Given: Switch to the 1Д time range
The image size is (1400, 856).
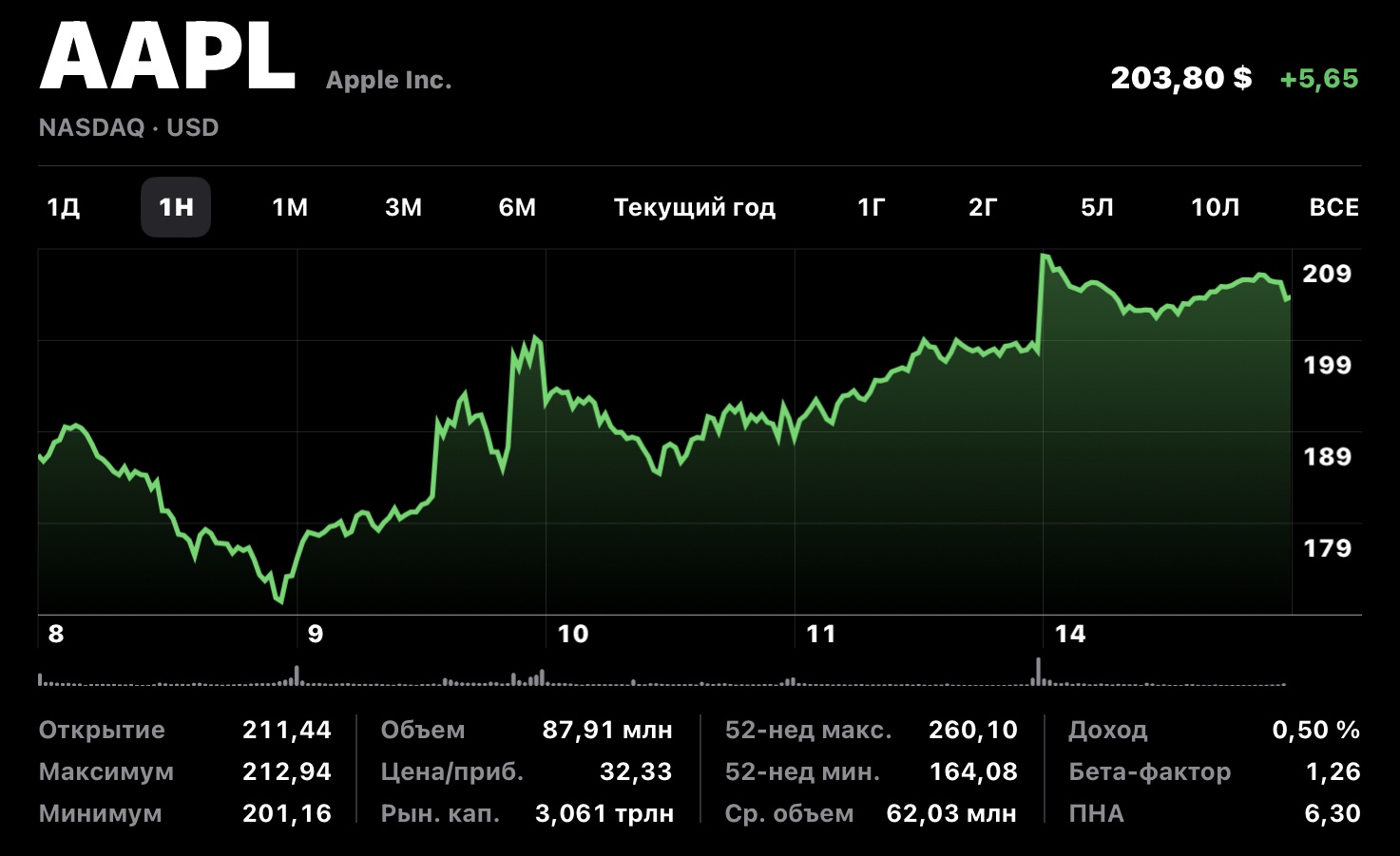Looking at the screenshot, I should [64, 207].
